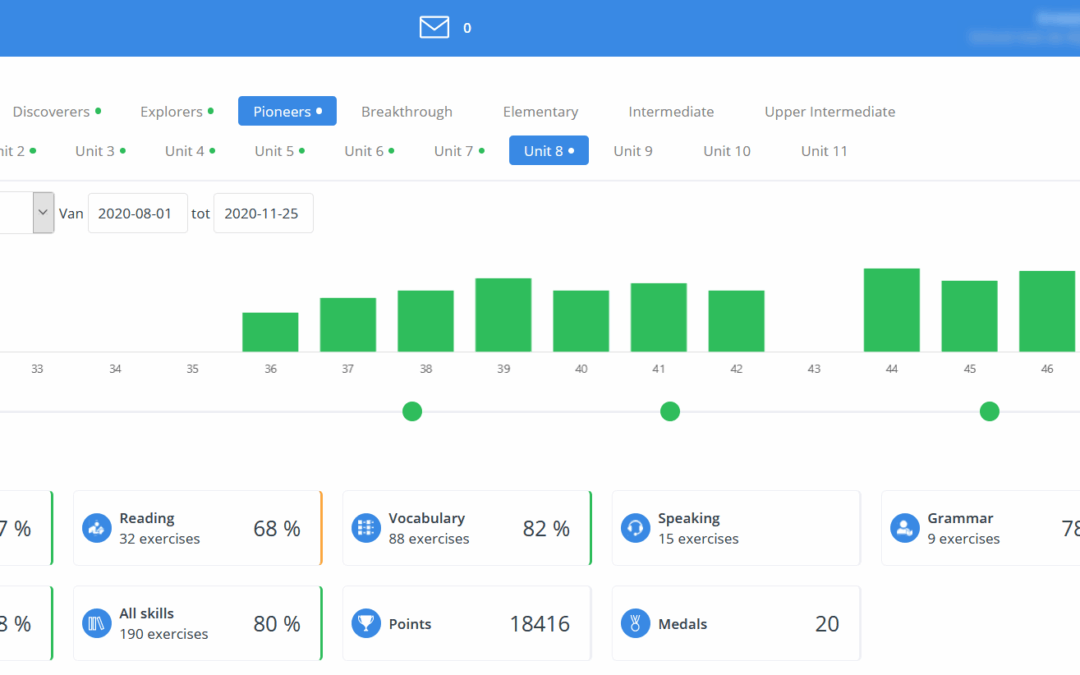Switch to the Intermediate level tab
Image resolution: width=1080 pixels, height=675 pixels.
[671, 112]
